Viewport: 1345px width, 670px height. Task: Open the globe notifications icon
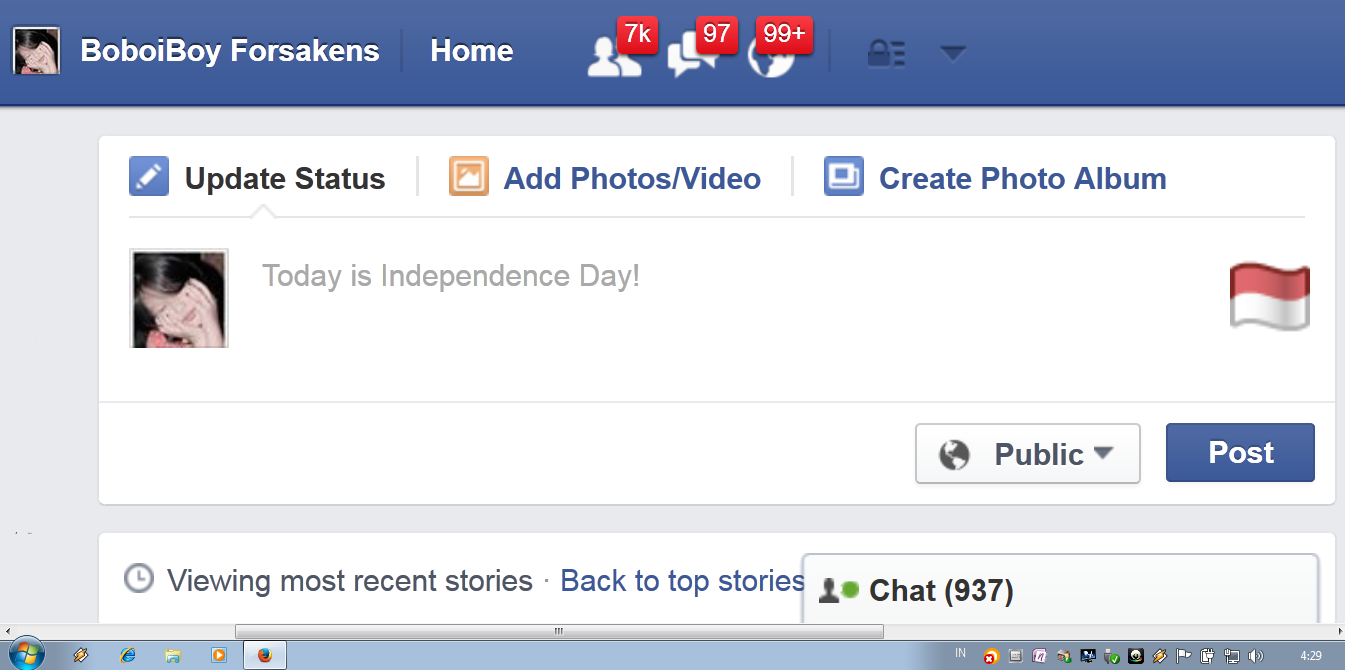pos(770,58)
